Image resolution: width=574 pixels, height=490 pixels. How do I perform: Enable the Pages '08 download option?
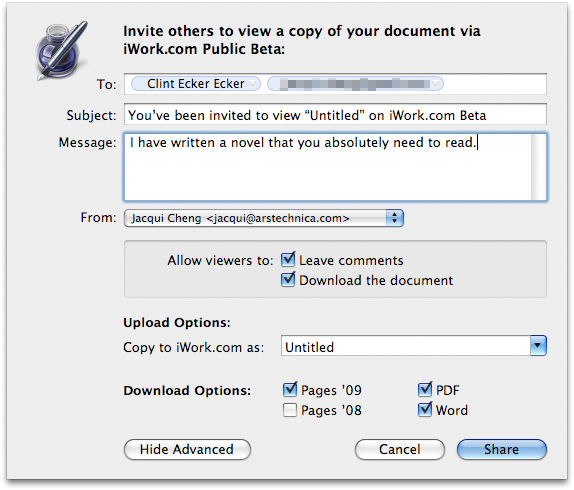click(290, 410)
